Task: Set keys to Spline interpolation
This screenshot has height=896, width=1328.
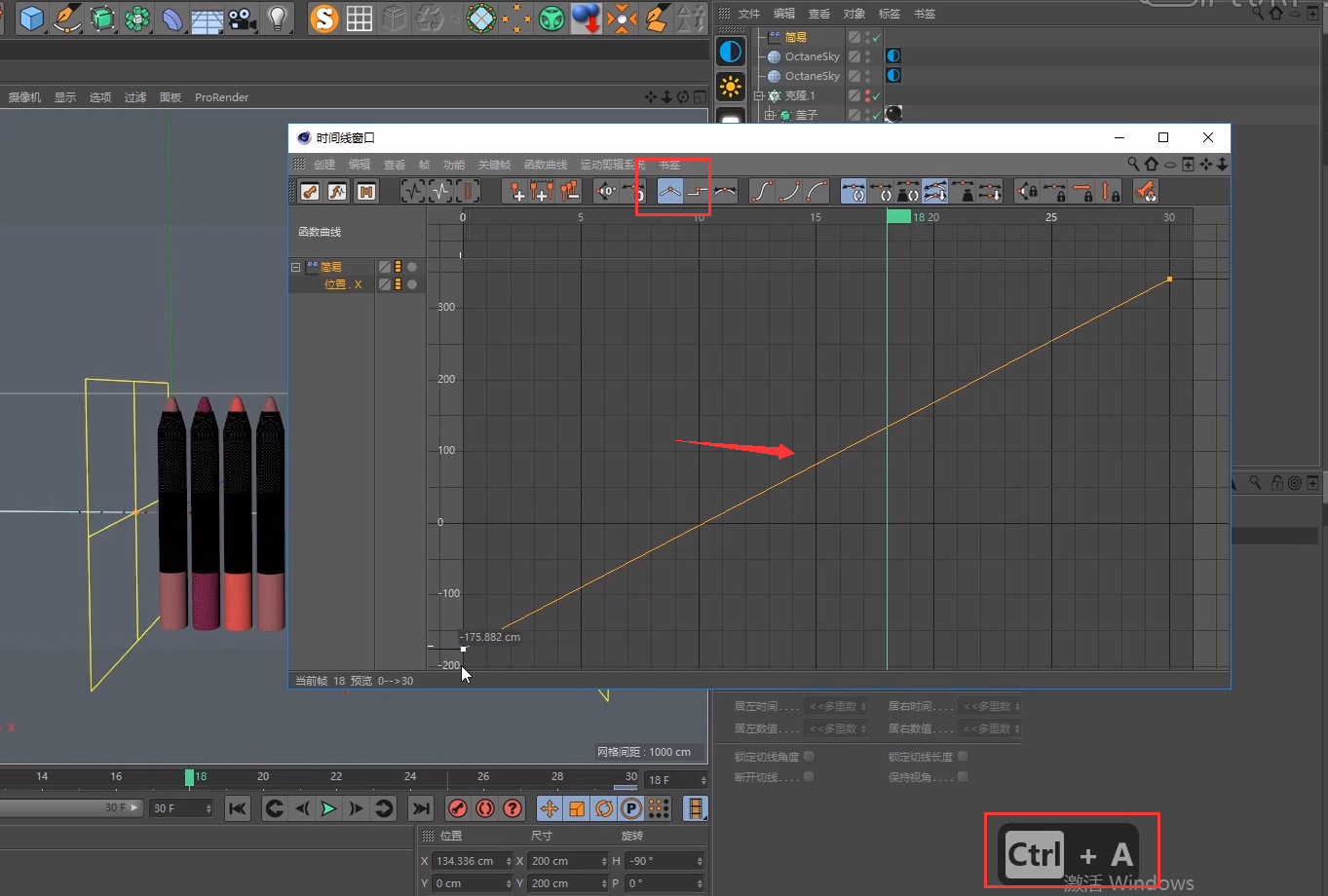Action: pyautogui.click(x=724, y=192)
